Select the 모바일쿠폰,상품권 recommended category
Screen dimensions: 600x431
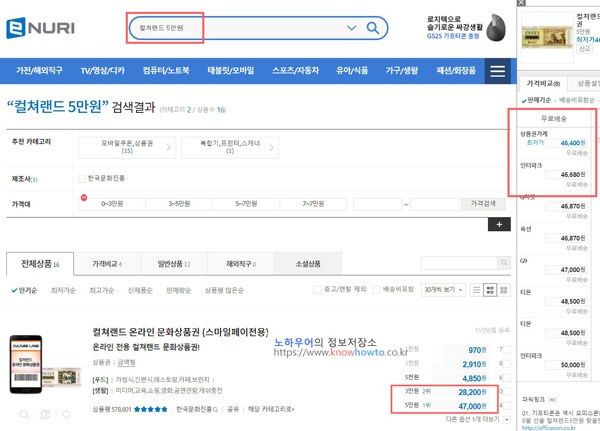click(x=127, y=147)
